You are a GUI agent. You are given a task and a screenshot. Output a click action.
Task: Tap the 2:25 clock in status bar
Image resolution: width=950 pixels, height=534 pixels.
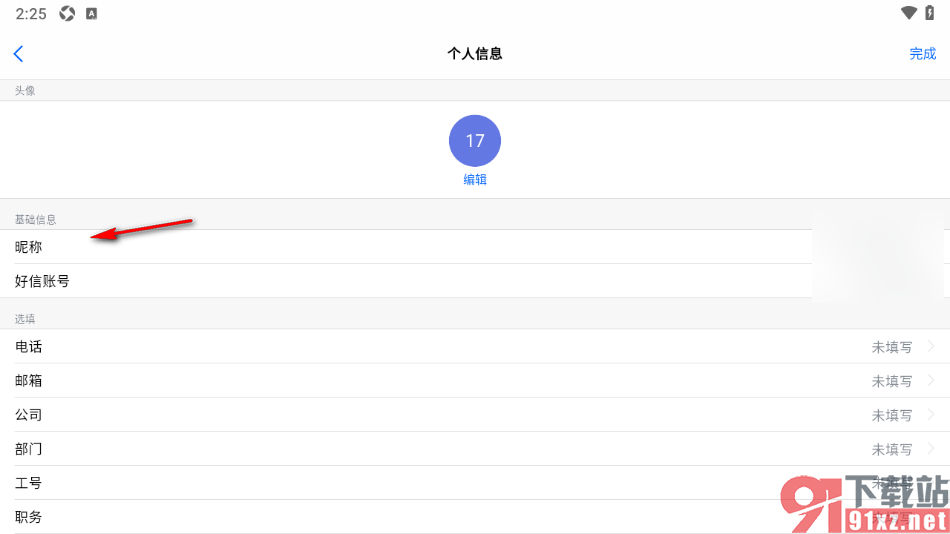[x=31, y=13]
